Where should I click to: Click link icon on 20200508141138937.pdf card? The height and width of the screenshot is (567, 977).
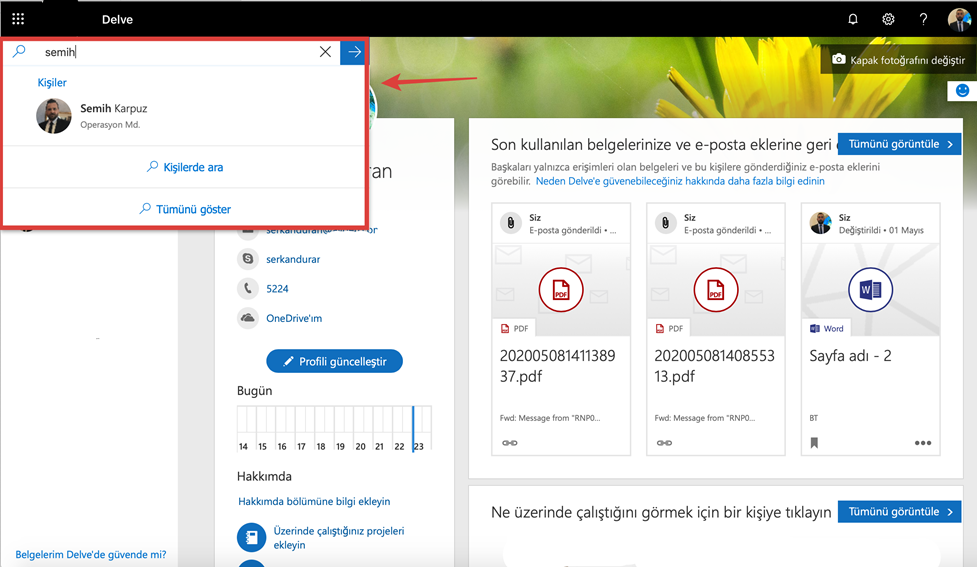tap(510, 443)
